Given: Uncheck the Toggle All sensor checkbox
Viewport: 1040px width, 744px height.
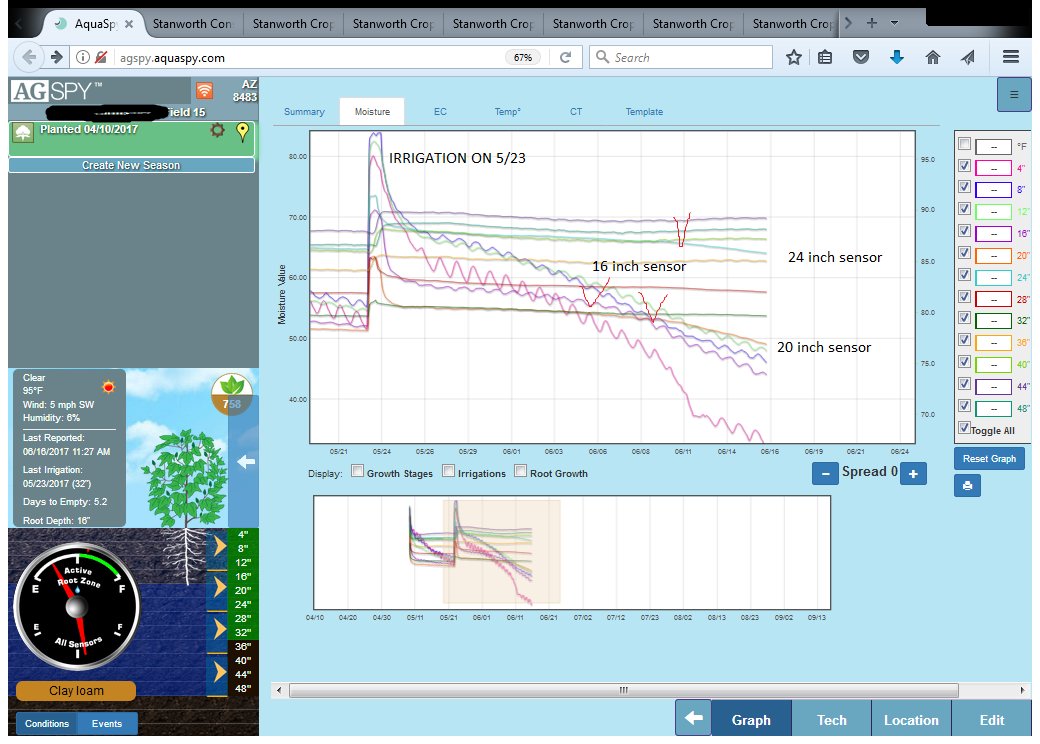Looking at the screenshot, I should [x=962, y=428].
